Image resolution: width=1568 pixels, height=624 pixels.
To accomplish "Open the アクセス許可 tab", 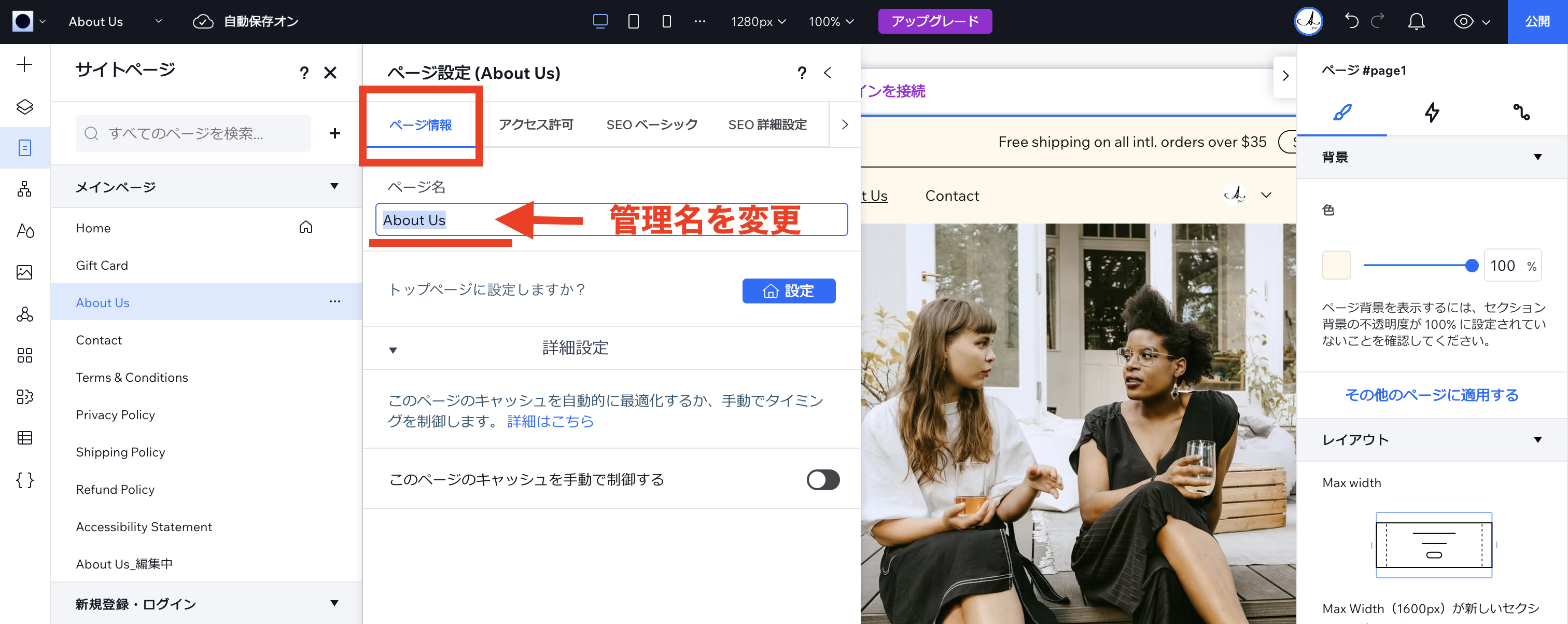I will pyautogui.click(x=535, y=124).
